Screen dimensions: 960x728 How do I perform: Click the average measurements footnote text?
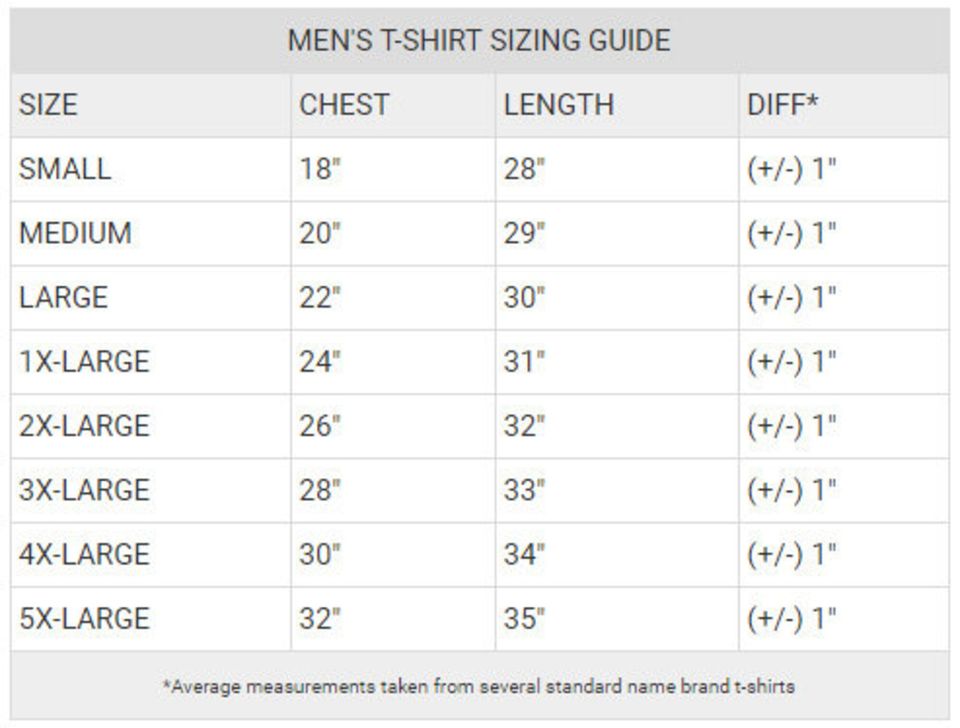point(479,687)
